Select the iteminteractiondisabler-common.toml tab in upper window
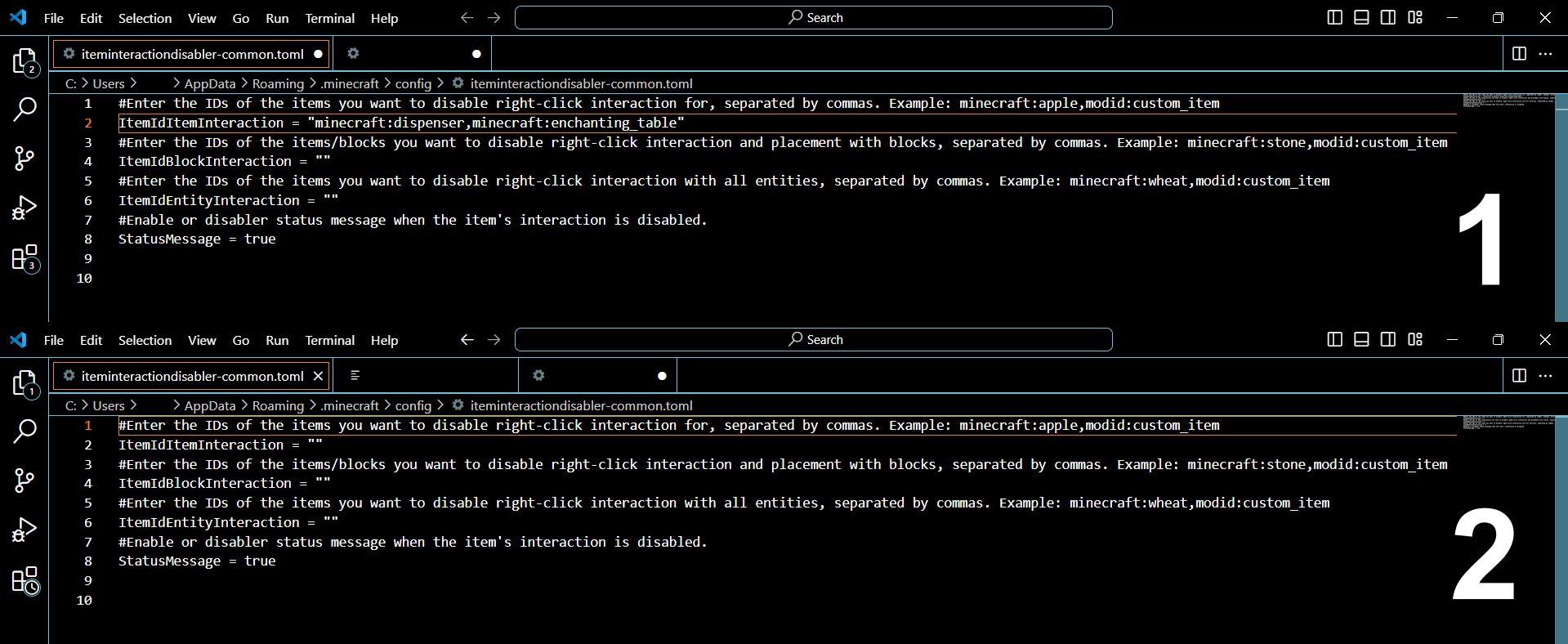1568x644 pixels. pyautogui.click(x=192, y=54)
